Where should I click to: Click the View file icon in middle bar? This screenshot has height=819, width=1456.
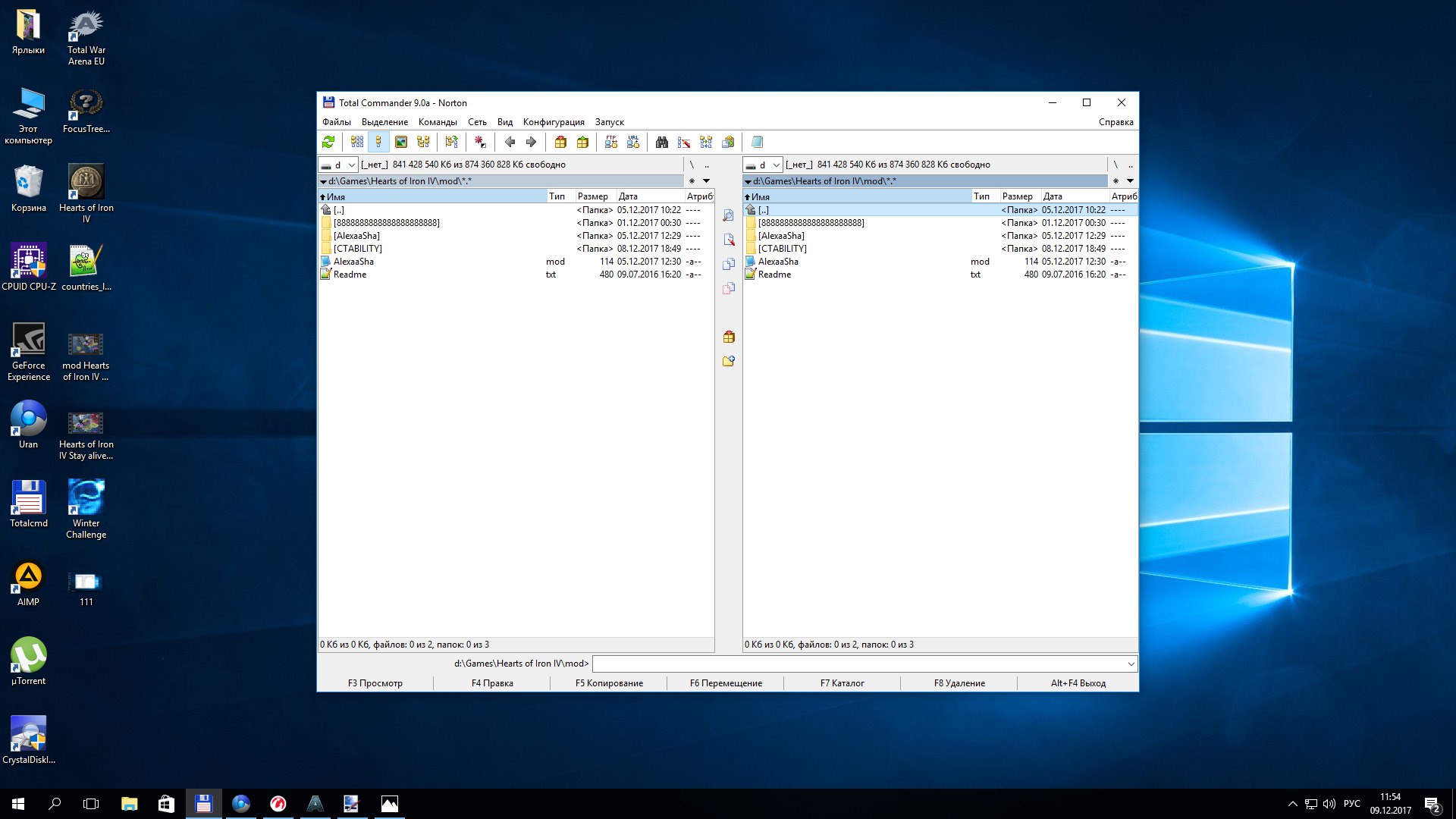728,215
